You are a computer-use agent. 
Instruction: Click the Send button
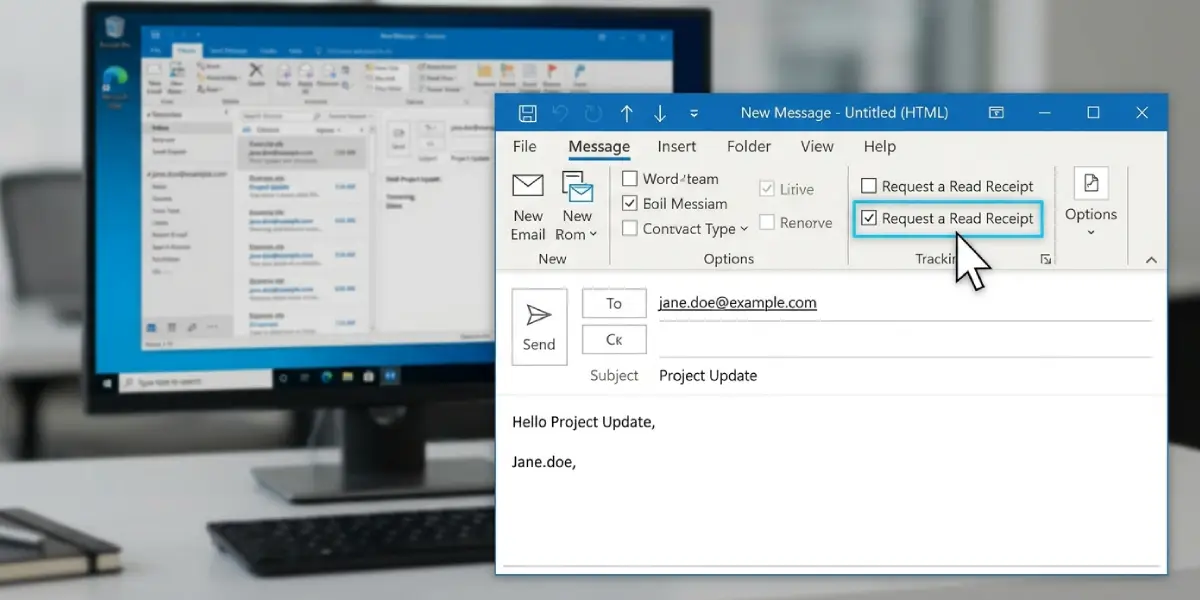[x=539, y=327]
